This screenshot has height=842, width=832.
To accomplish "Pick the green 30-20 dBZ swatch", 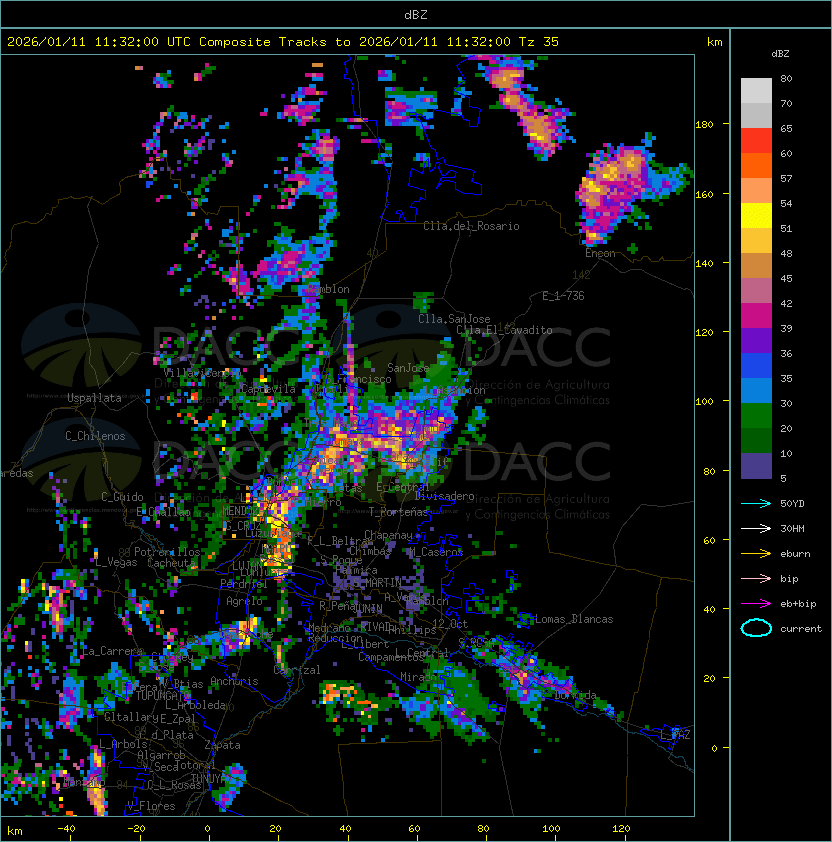I will (x=756, y=416).
